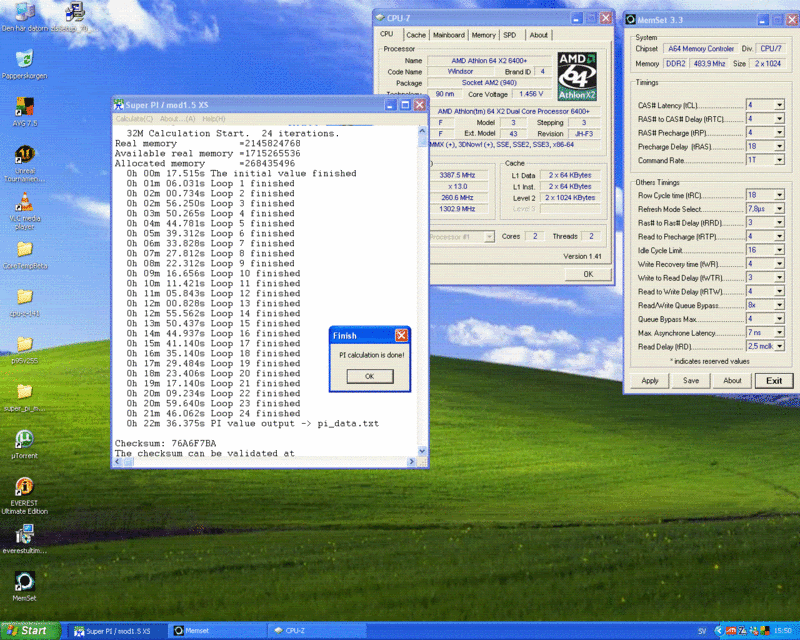The height and width of the screenshot is (640, 800).
Task: Switch to the SPD tab in CPU-Z
Action: coord(510,35)
